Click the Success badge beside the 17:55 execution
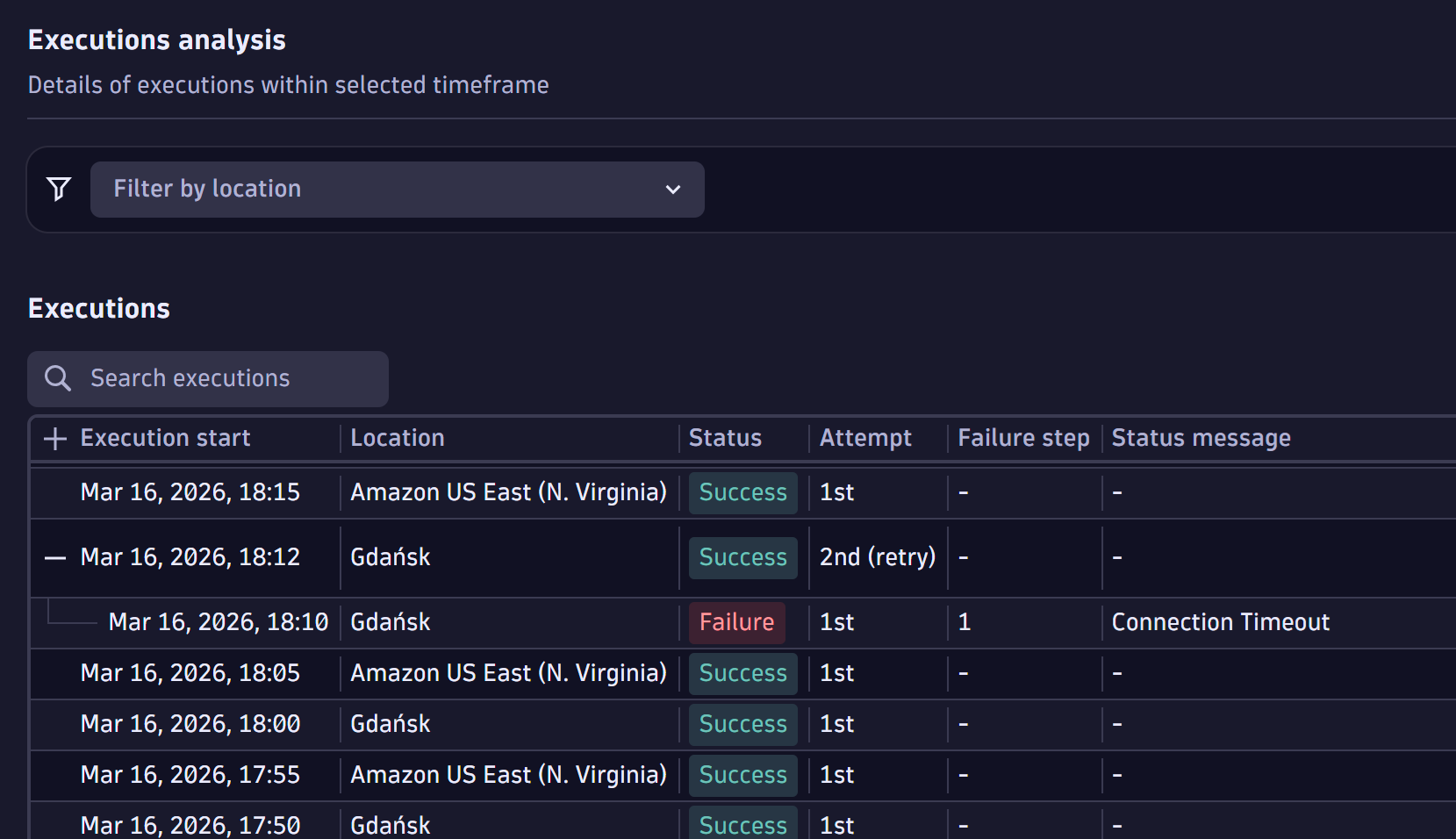Viewport: 1456px width, 839px height. (742, 775)
